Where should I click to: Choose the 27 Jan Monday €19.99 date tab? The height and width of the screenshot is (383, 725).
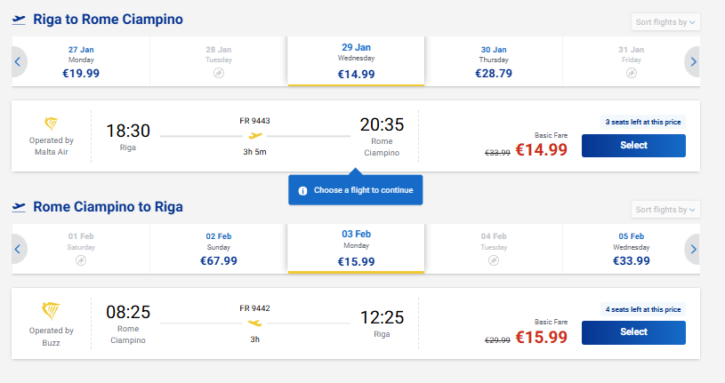coord(81,62)
